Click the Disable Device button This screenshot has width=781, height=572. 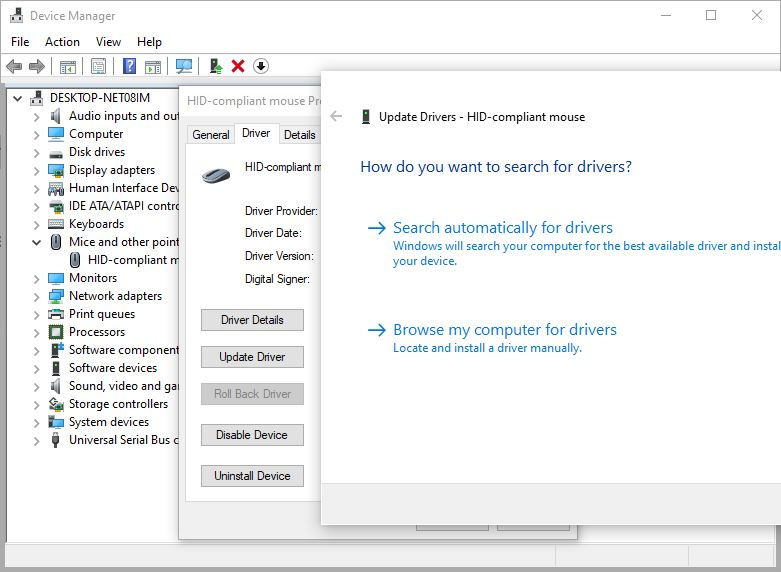[x=252, y=435]
